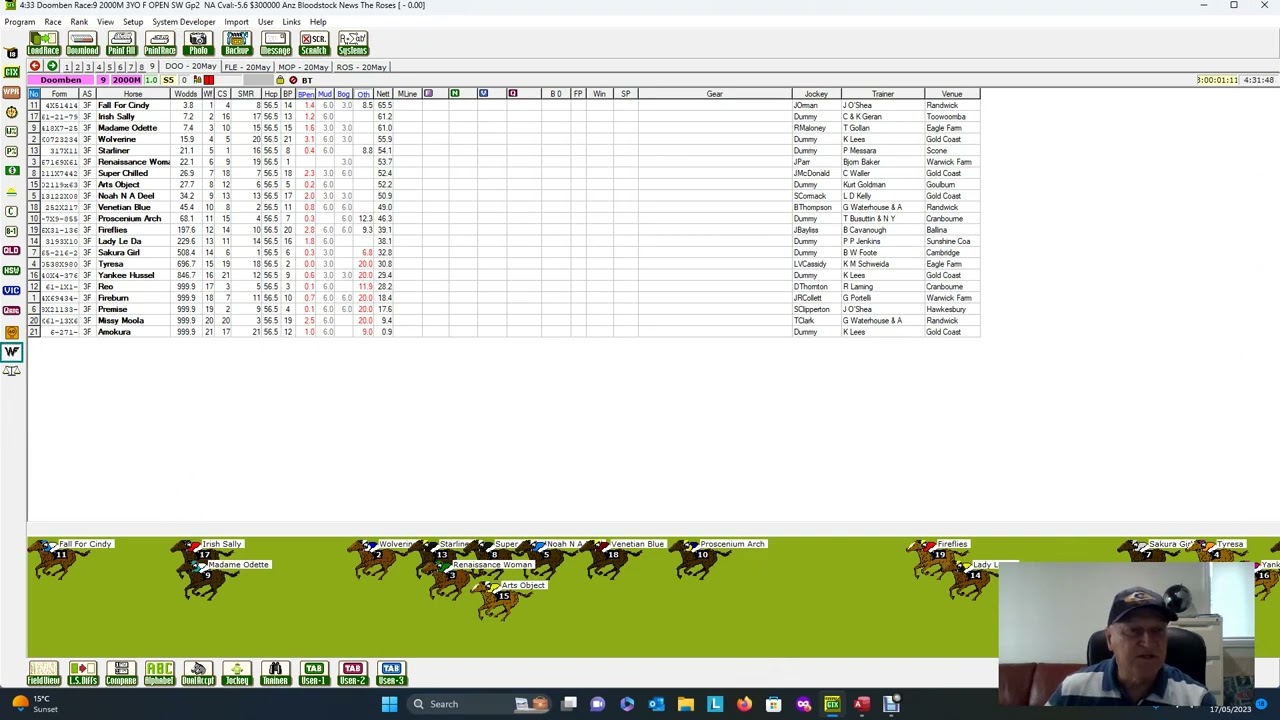Open the System Developer menu
The height and width of the screenshot is (720, 1280).
183,22
